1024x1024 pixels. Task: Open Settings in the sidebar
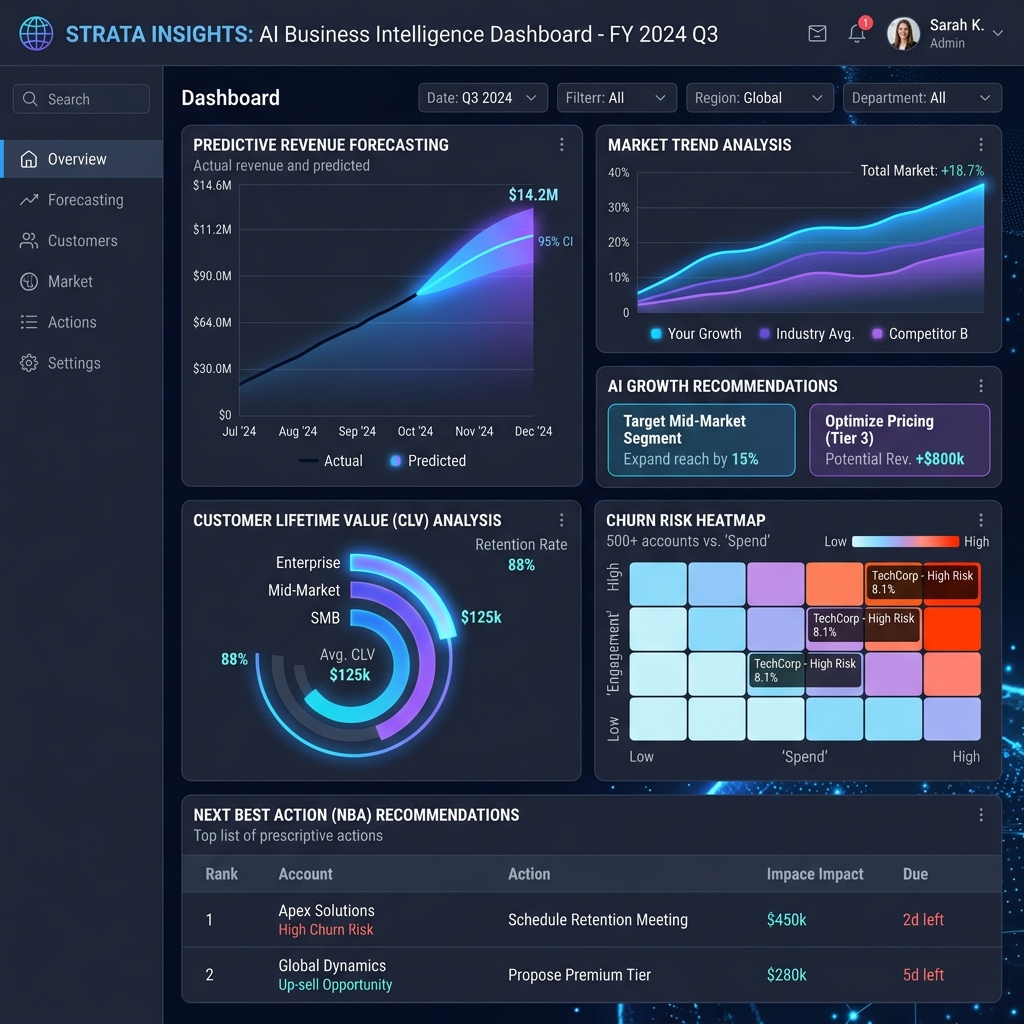[x=81, y=363]
